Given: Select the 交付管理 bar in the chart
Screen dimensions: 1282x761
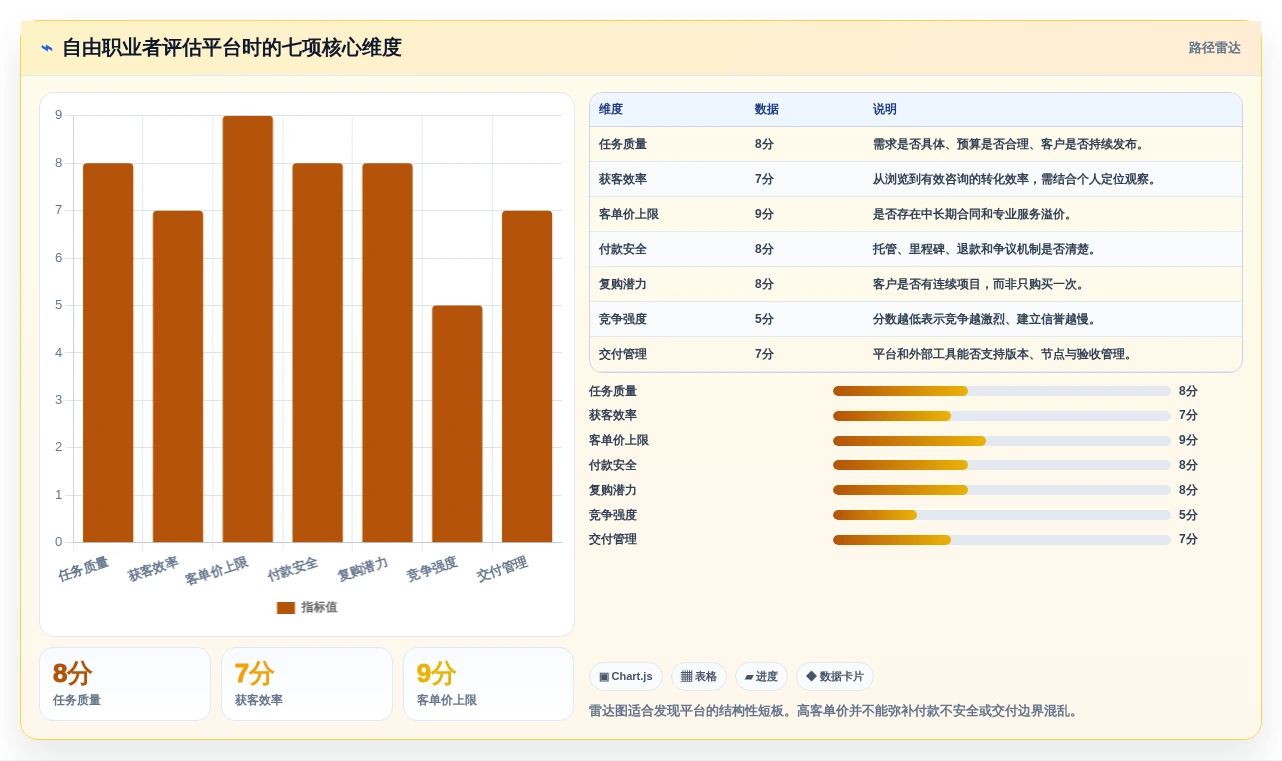Looking at the screenshot, I should tap(527, 376).
